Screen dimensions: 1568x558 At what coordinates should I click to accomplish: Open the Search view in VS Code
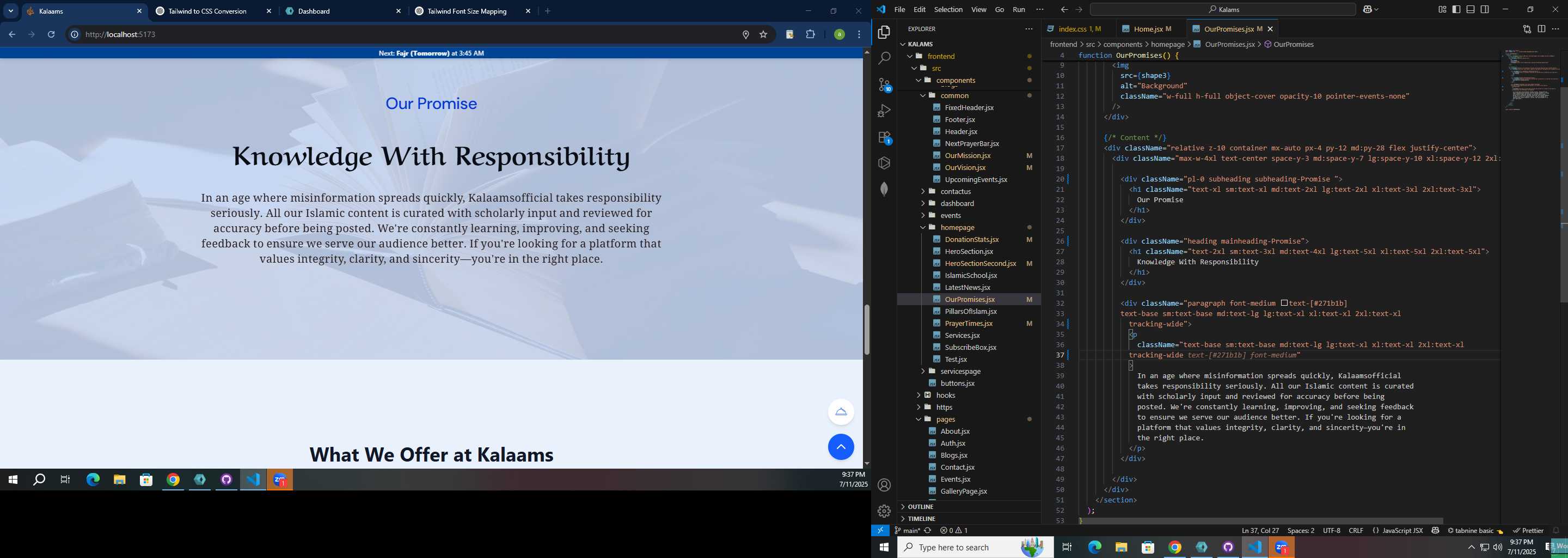884,58
